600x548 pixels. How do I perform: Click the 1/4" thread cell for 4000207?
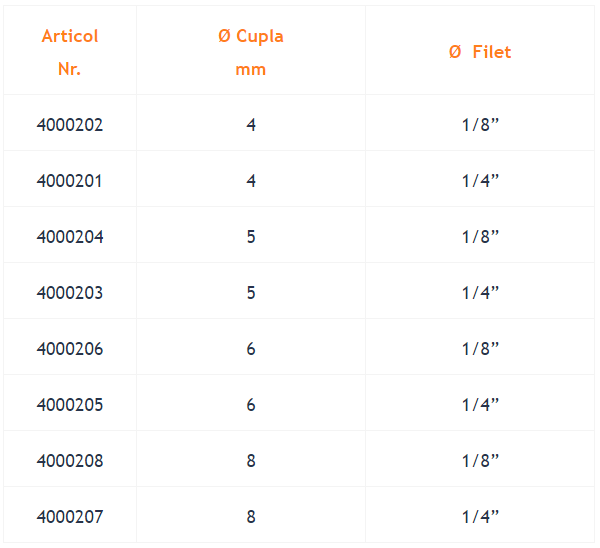480,517
